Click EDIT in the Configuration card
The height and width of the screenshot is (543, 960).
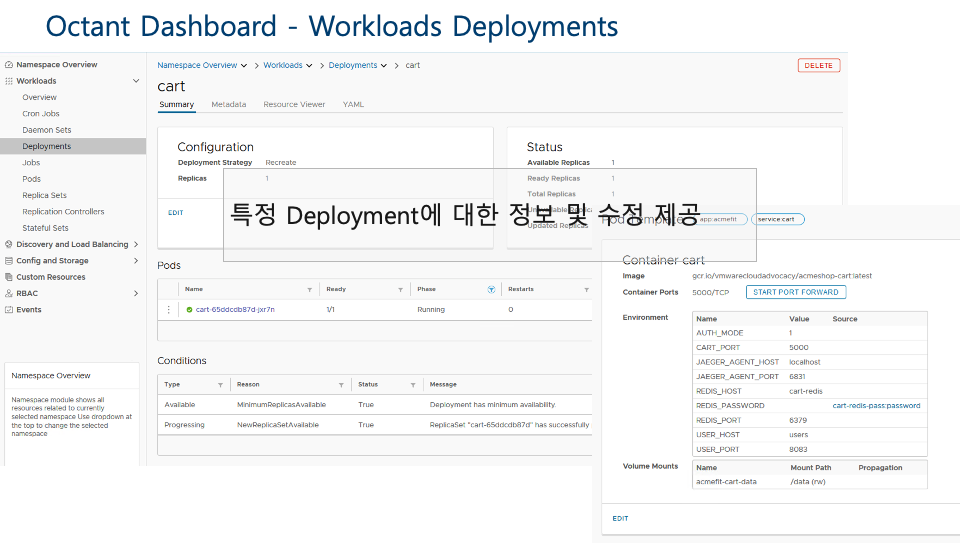(x=176, y=213)
